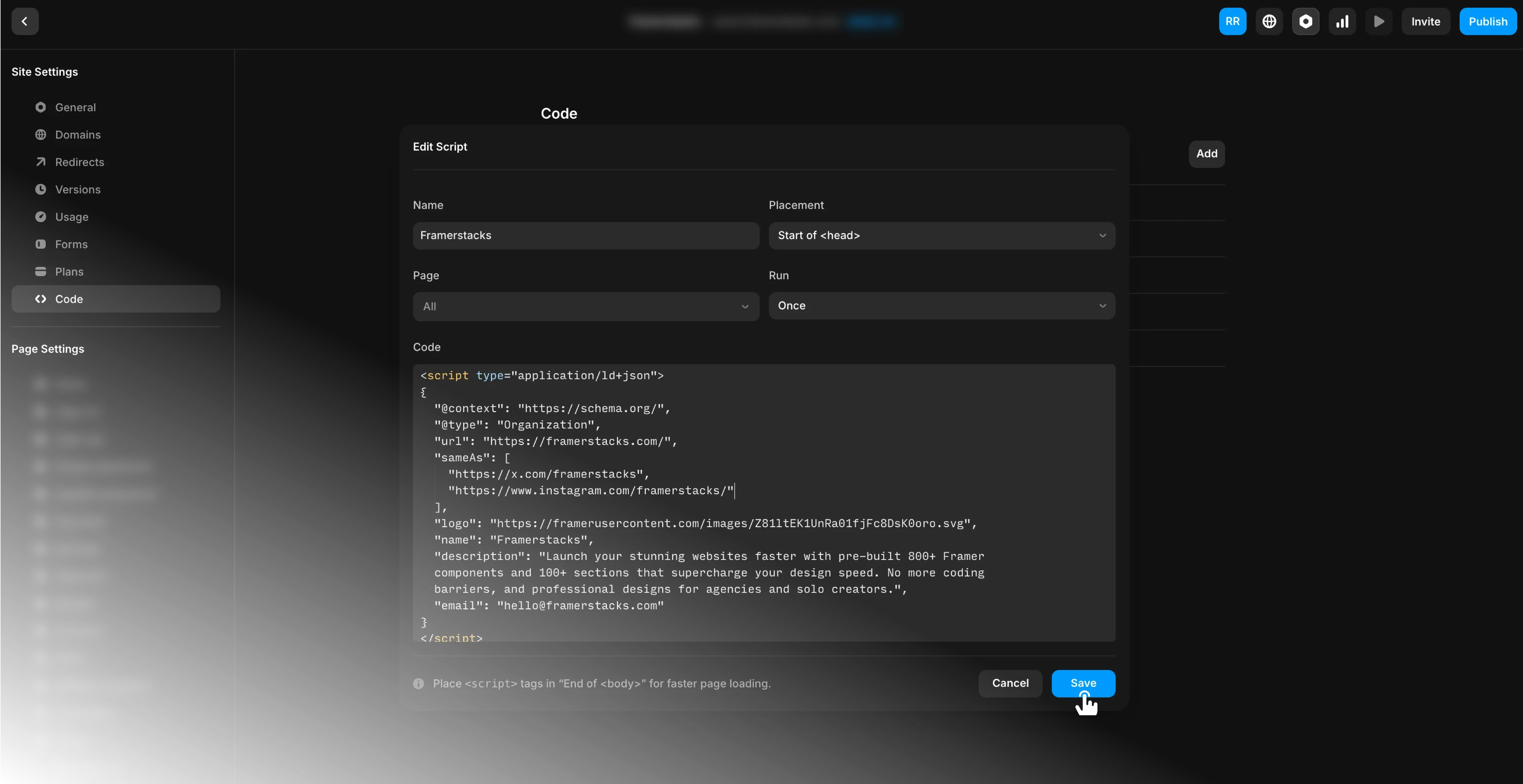The height and width of the screenshot is (784, 1523).
Task: Open the RR user avatar
Action: pyautogui.click(x=1233, y=21)
